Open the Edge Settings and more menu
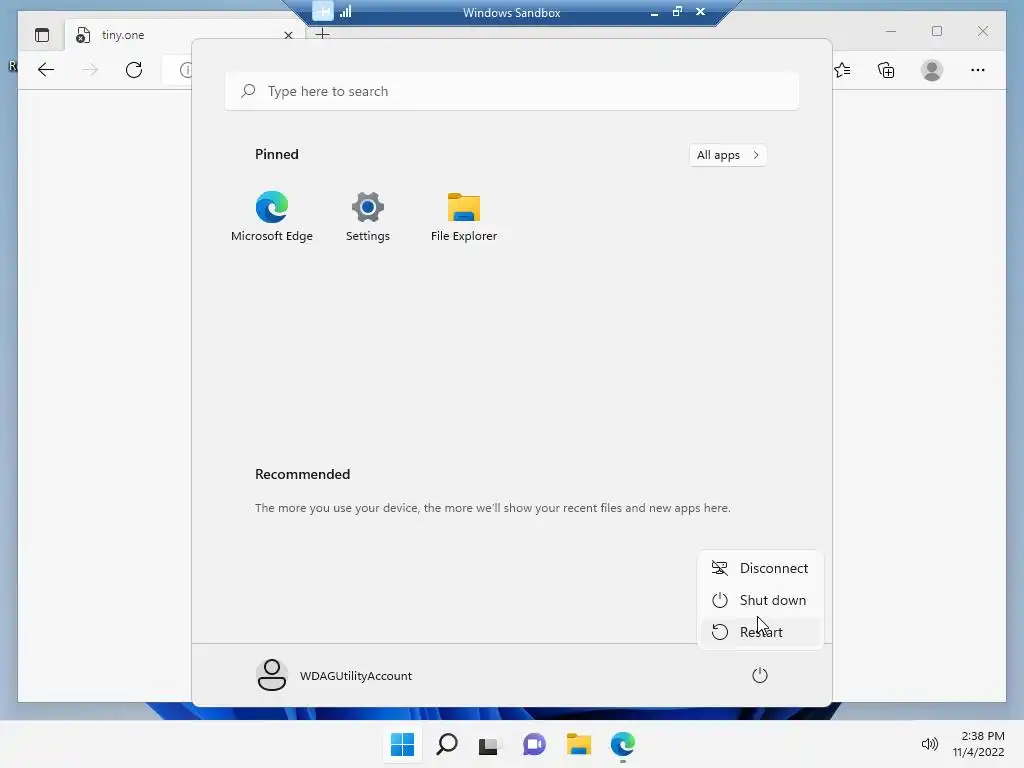Image resolution: width=1024 pixels, height=768 pixels. point(978,70)
